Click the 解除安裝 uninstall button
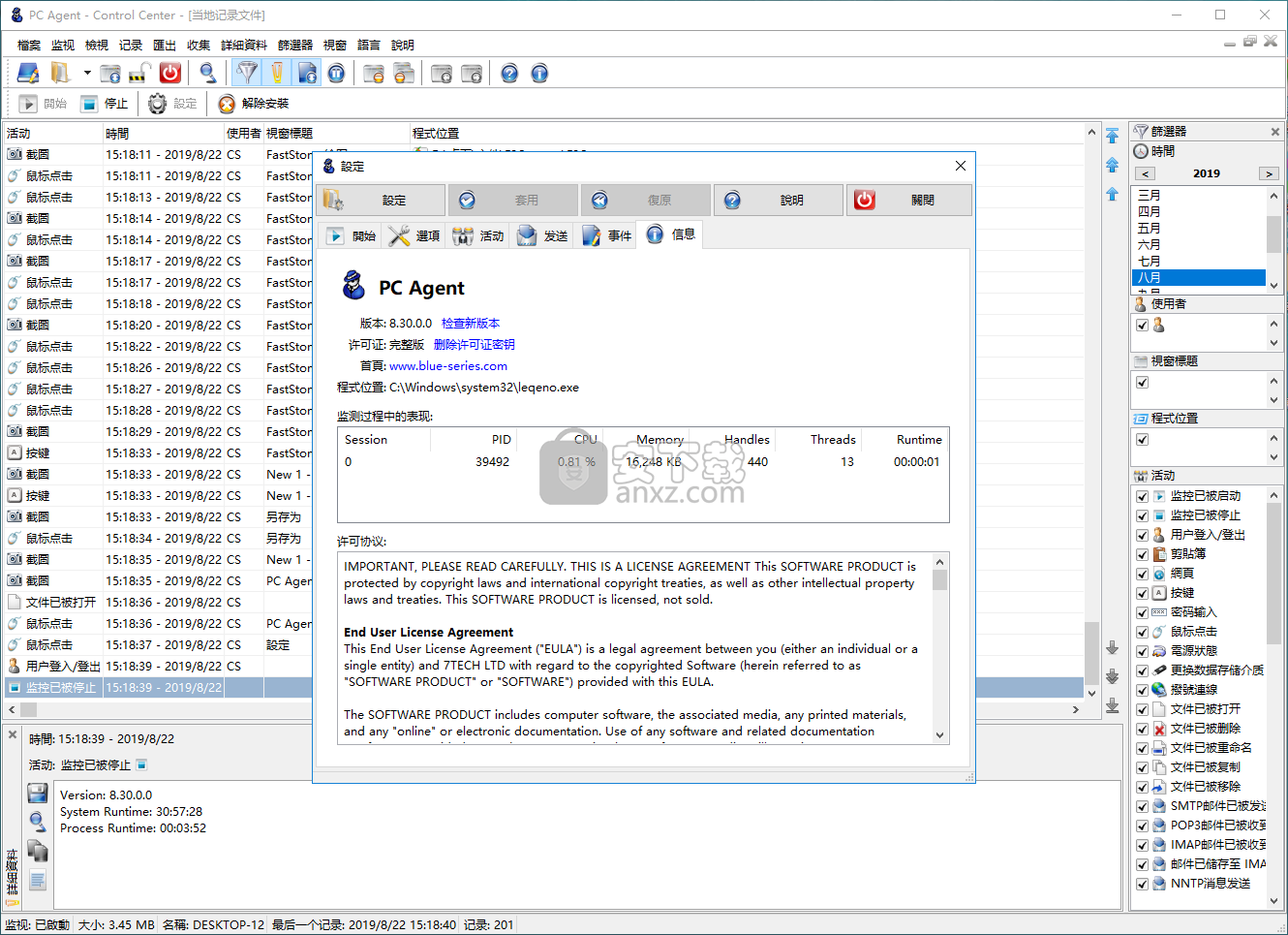Viewport: 1288px width, 935px height. pos(254,104)
